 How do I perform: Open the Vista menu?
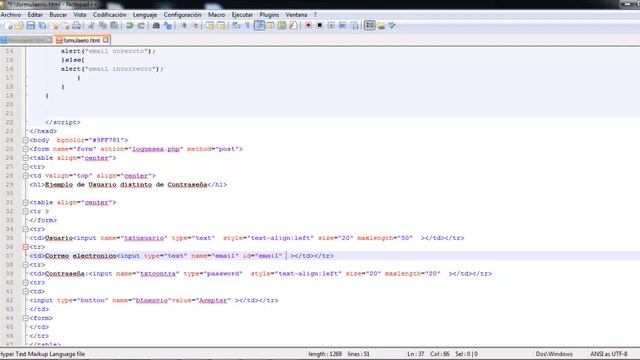coord(80,15)
